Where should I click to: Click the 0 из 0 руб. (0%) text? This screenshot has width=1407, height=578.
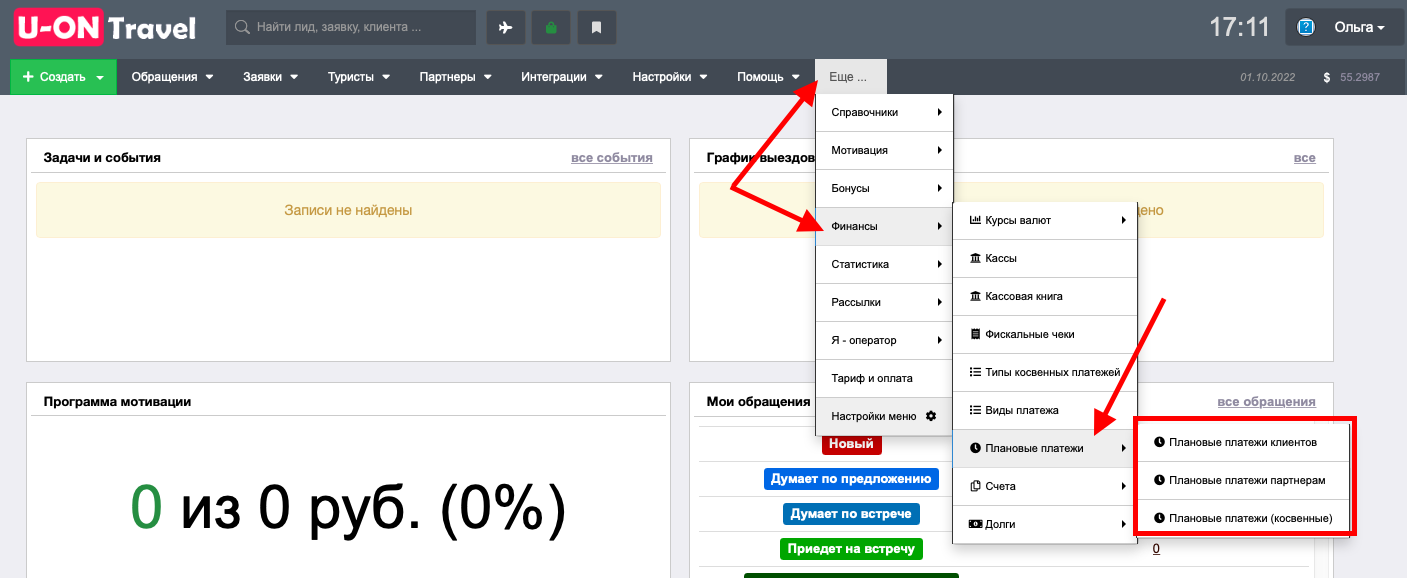pos(348,509)
